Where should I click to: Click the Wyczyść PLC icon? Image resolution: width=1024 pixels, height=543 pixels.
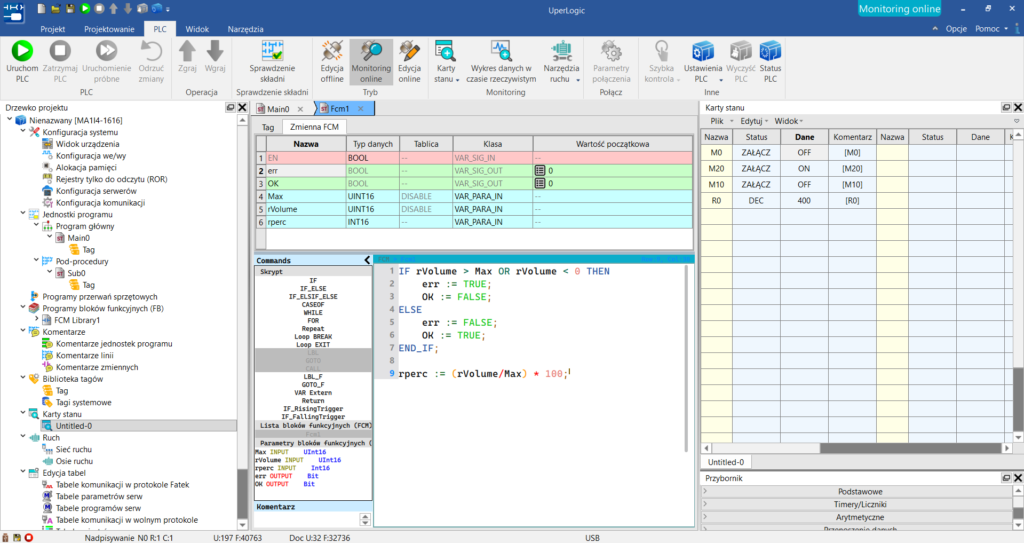coord(741,51)
